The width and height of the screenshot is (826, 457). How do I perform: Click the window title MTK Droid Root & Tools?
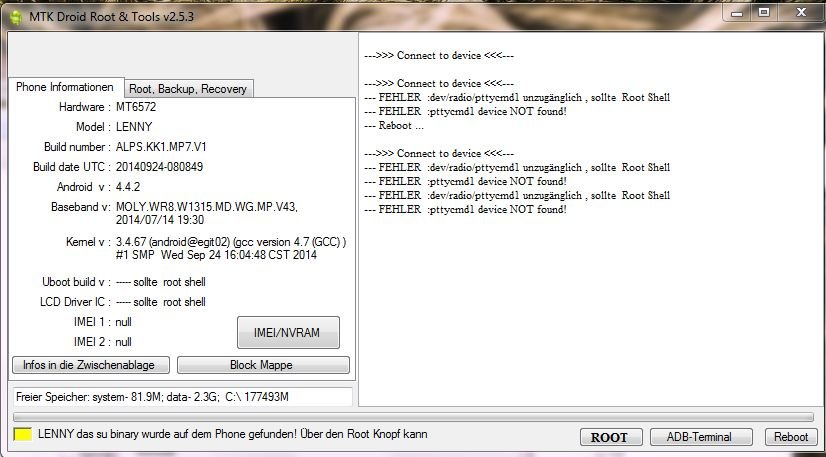[112, 17]
